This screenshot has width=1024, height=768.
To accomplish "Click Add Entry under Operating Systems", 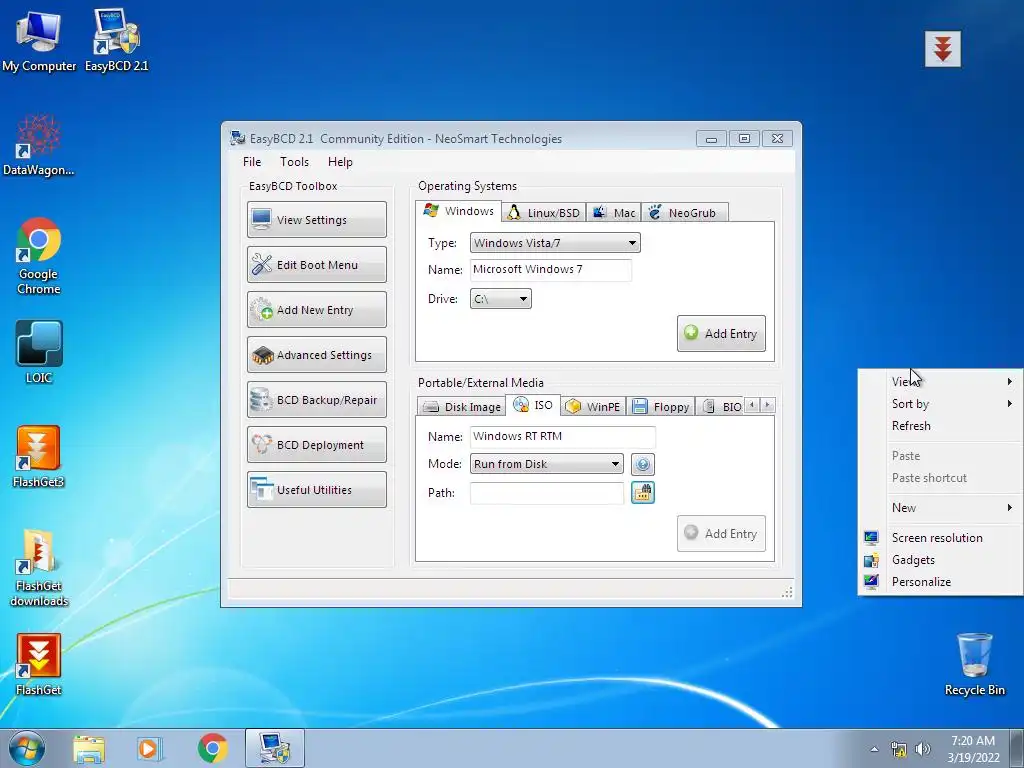I will click(721, 334).
